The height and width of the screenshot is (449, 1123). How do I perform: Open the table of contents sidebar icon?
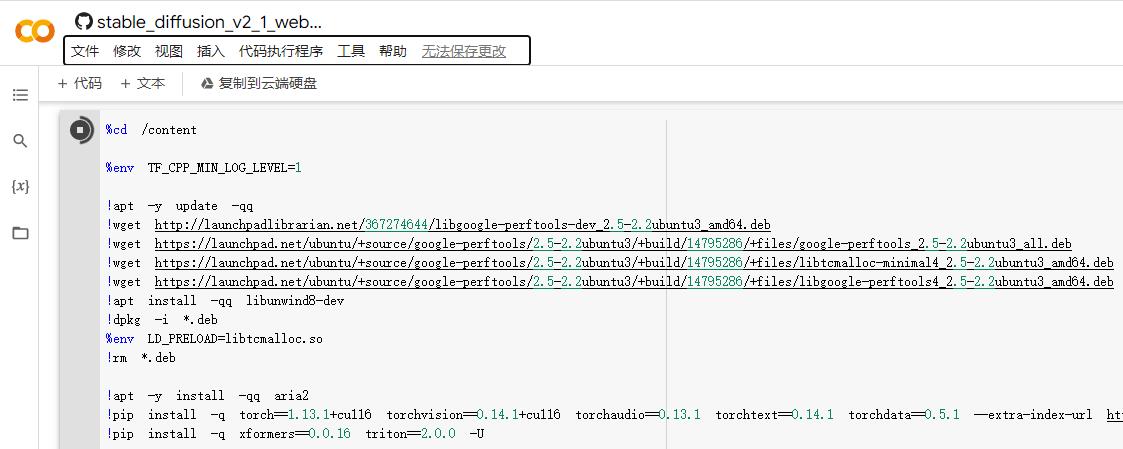(20, 95)
